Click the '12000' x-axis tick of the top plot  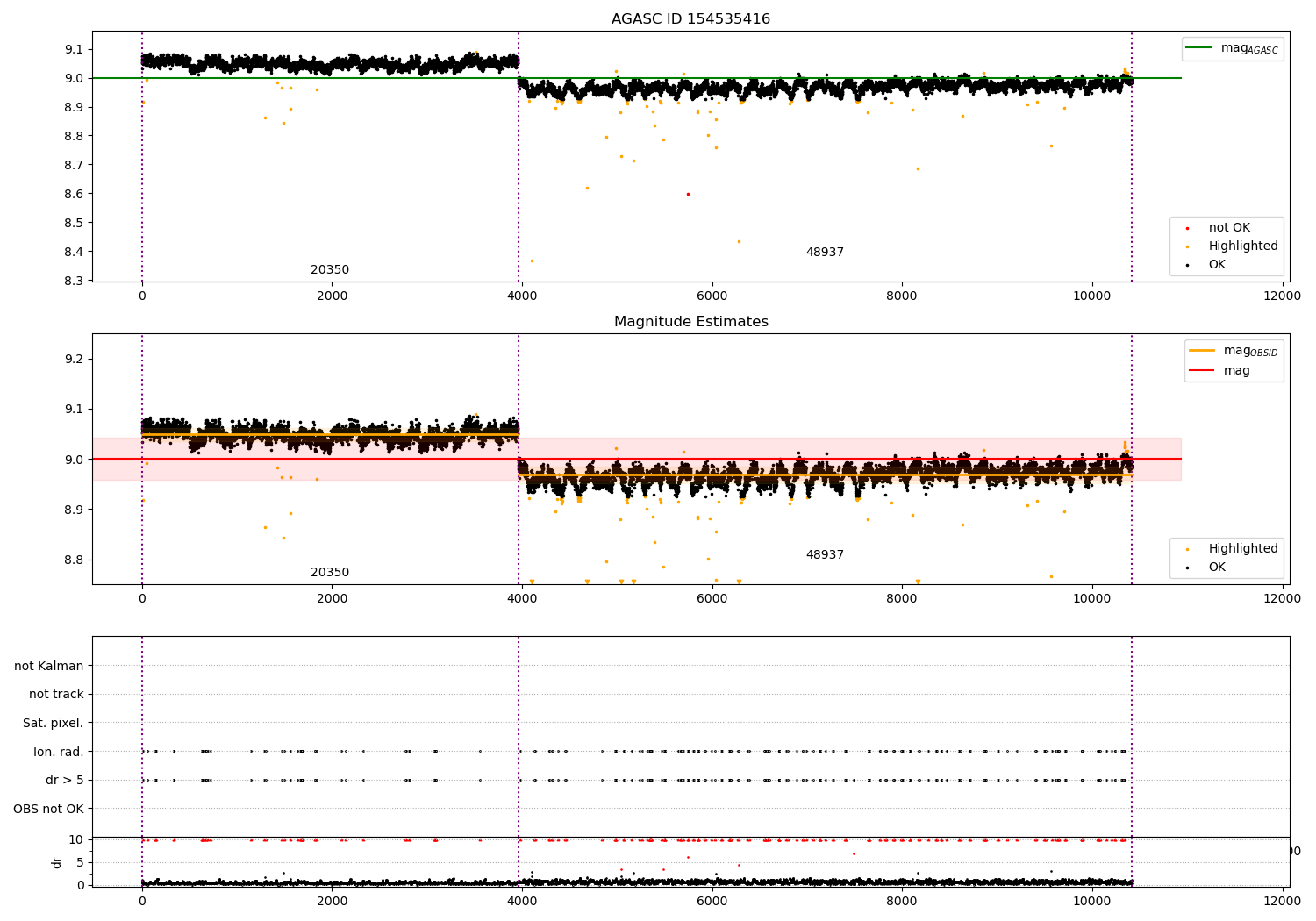click(x=1282, y=296)
